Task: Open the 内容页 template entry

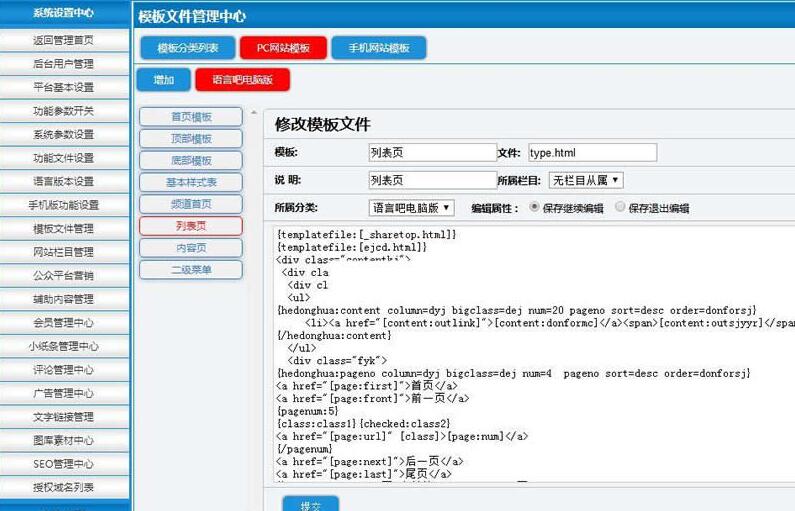Action: (190, 248)
